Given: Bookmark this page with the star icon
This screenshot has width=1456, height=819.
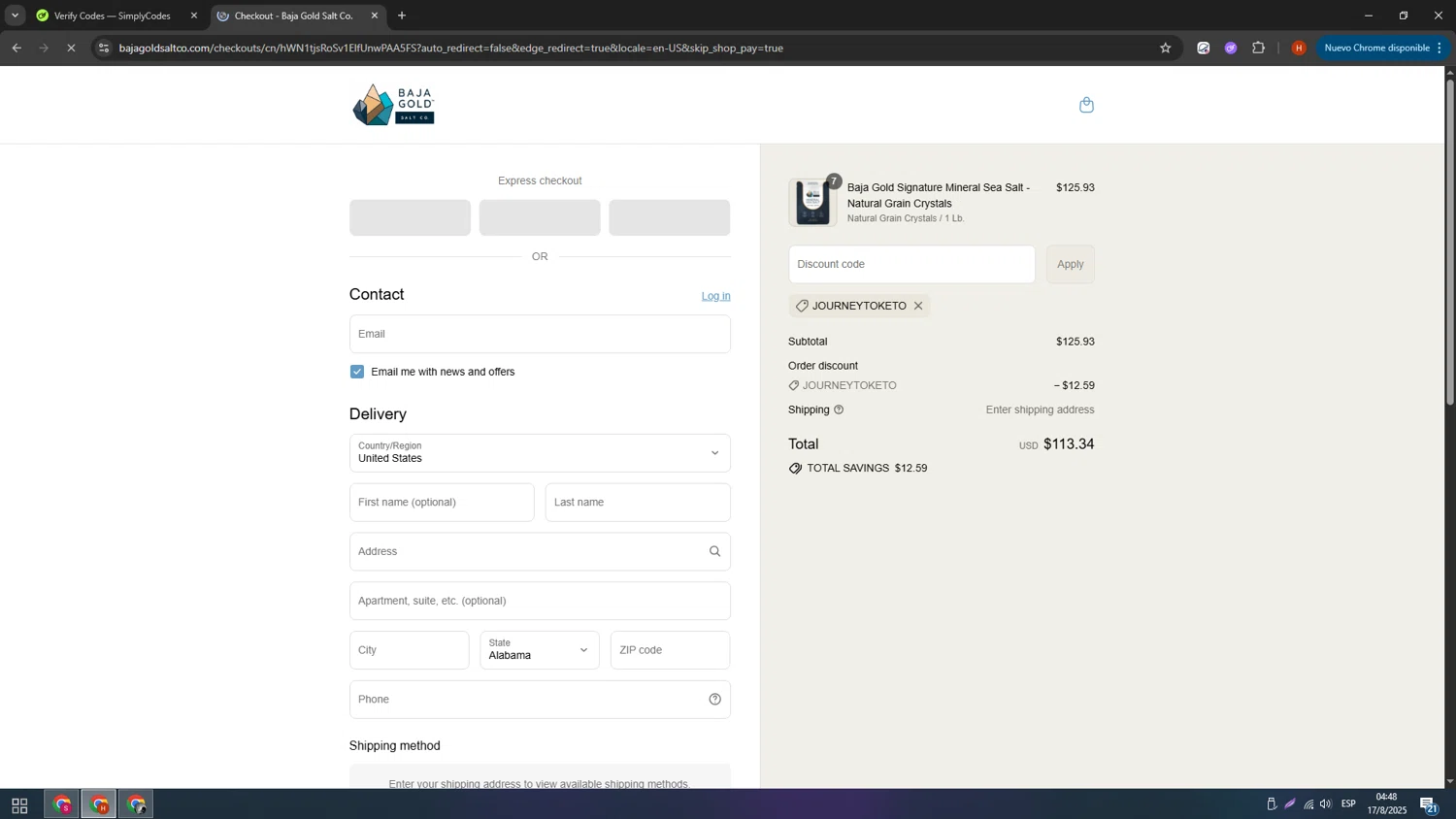Looking at the screenshot, I should [x=1165, y=48].
